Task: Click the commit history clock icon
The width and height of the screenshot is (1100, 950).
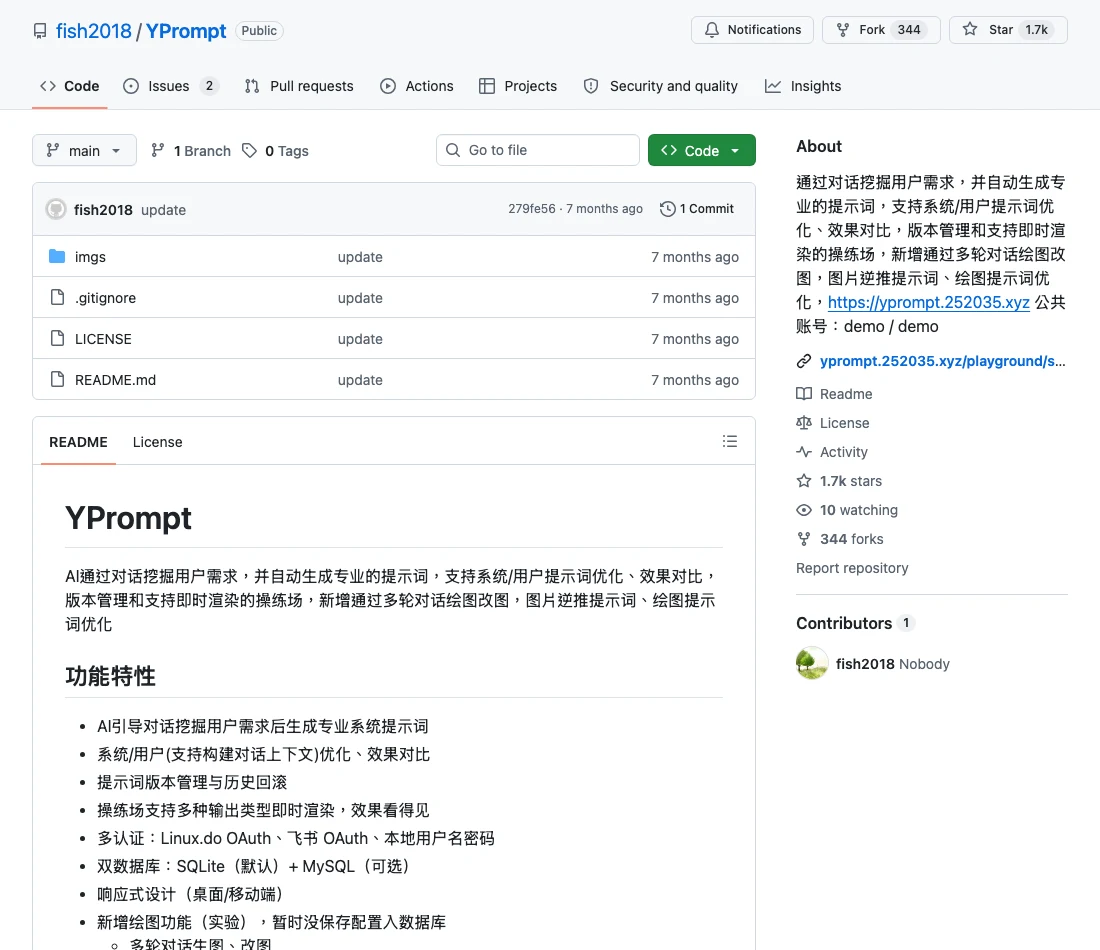Action: pyautogui.click(x=667, y=209)
